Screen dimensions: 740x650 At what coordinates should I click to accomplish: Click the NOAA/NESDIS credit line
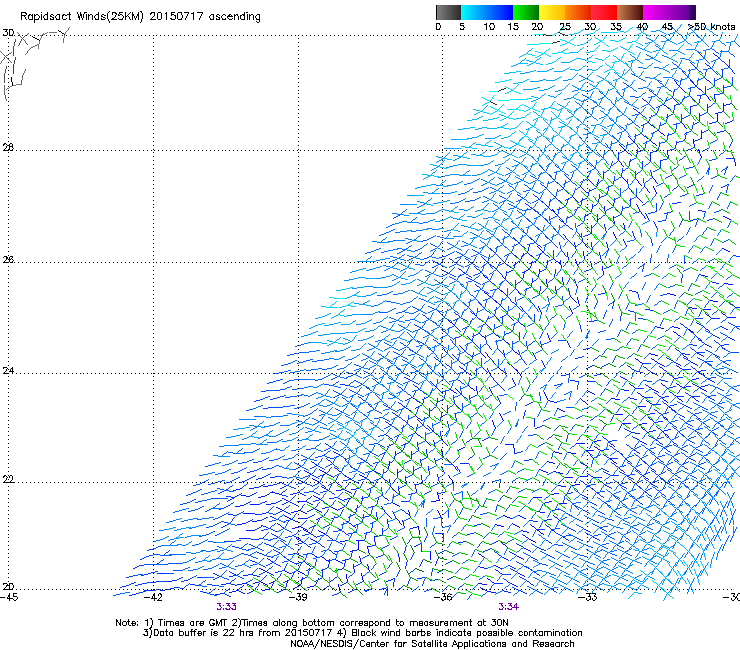432,644
